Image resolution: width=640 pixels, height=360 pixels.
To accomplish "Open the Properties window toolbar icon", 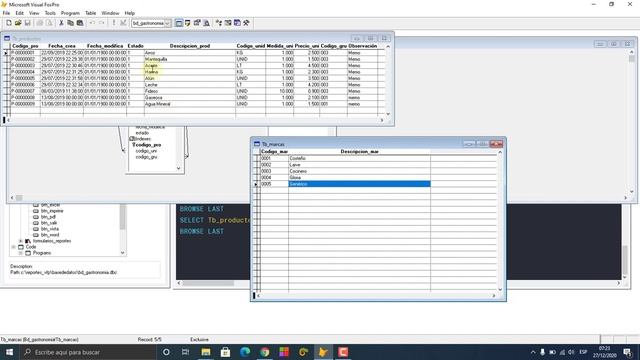I will (x=197, y=23).
